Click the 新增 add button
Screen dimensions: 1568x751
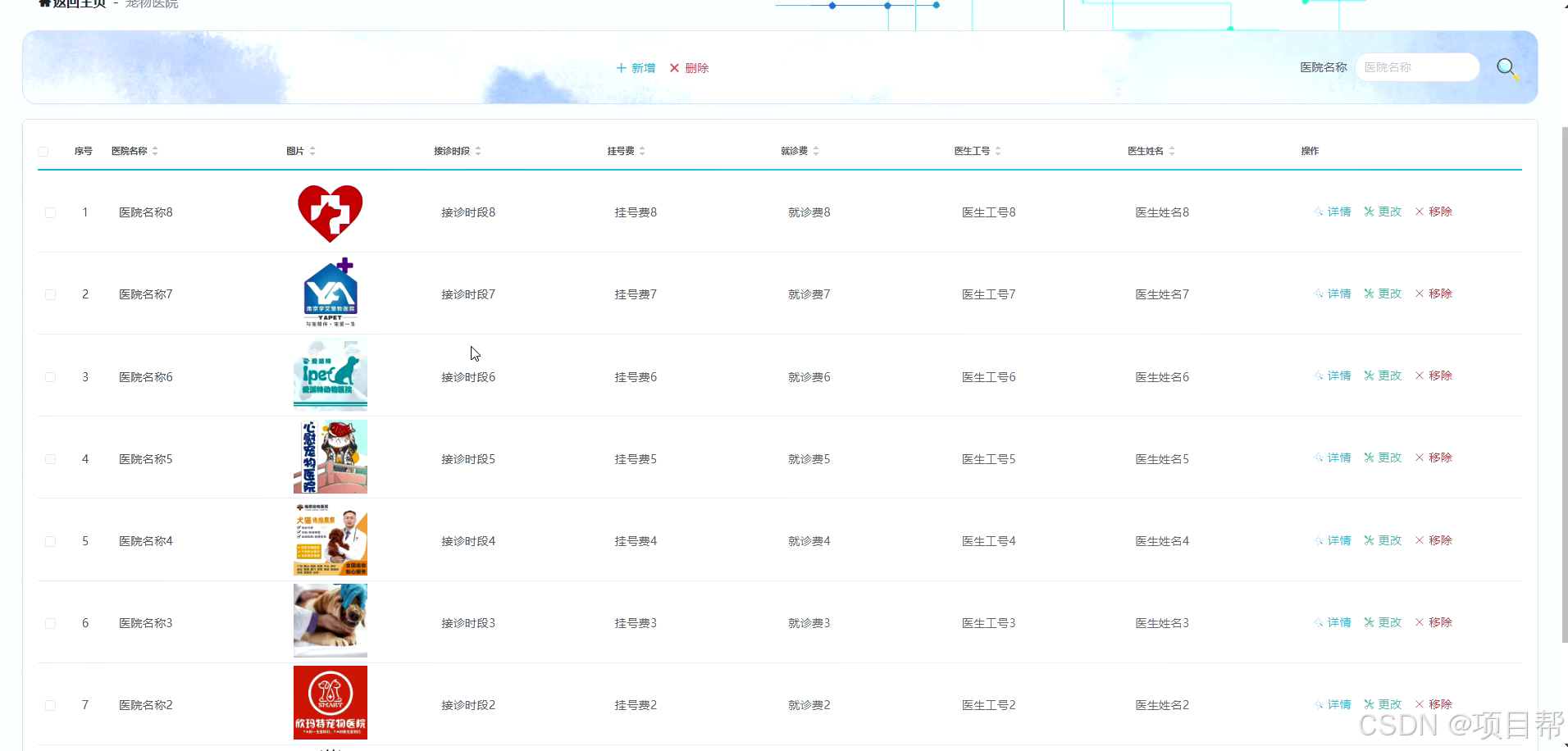pyautogui.click(x=636, y=68)
